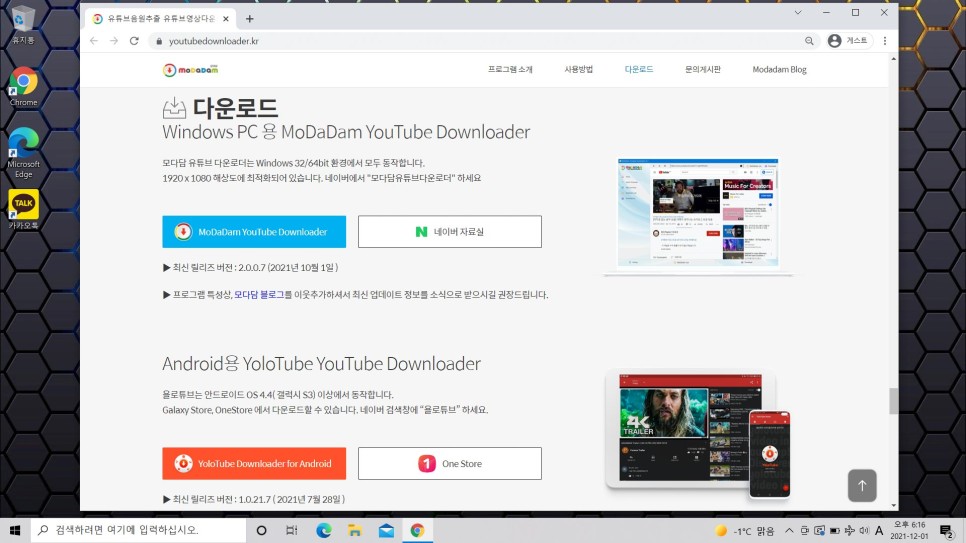The height and width of the screenshot is (543, 966).
Task: Open the Modadam Blog menu item
Action: click(779, 70)
